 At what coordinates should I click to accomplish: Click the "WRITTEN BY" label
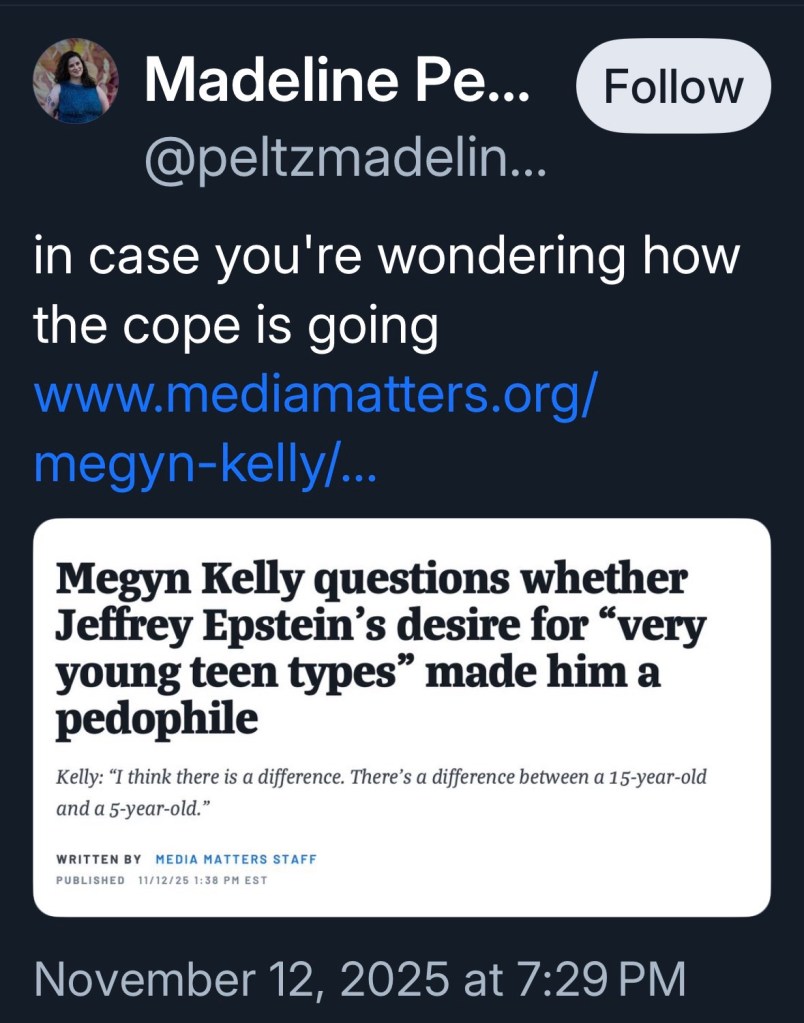(99, 859)
